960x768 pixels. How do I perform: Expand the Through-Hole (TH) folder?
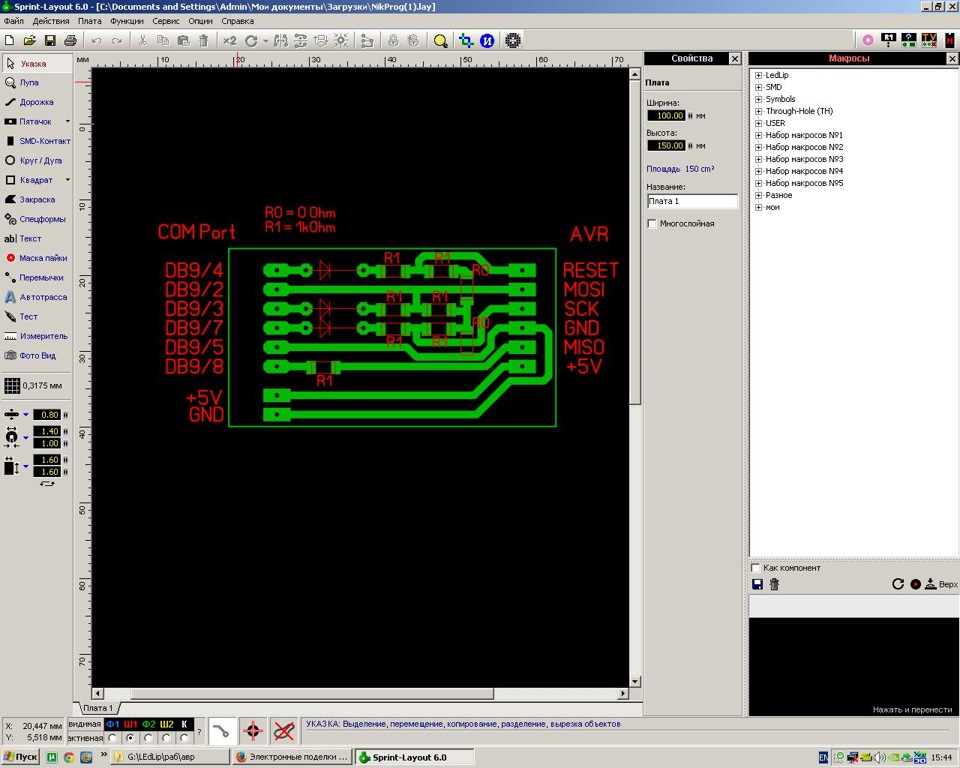pos(759,111)
